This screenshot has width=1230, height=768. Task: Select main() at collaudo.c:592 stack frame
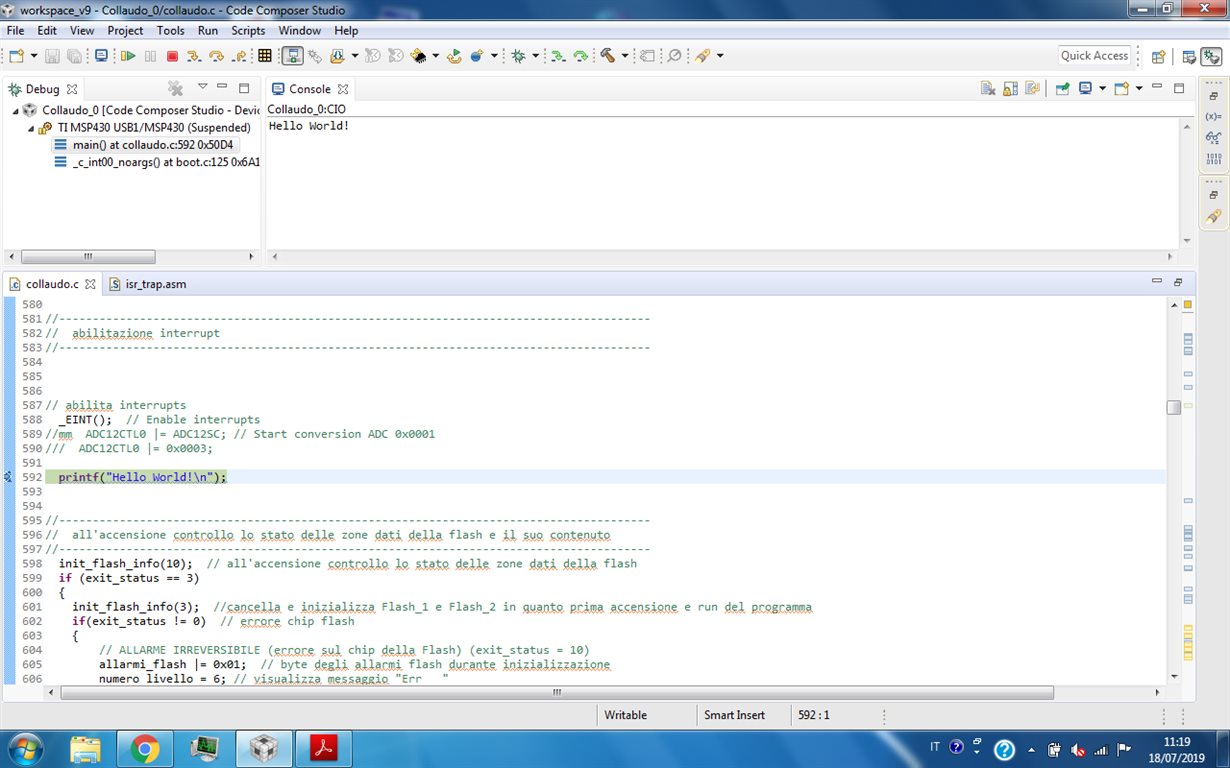pos(146,145)
